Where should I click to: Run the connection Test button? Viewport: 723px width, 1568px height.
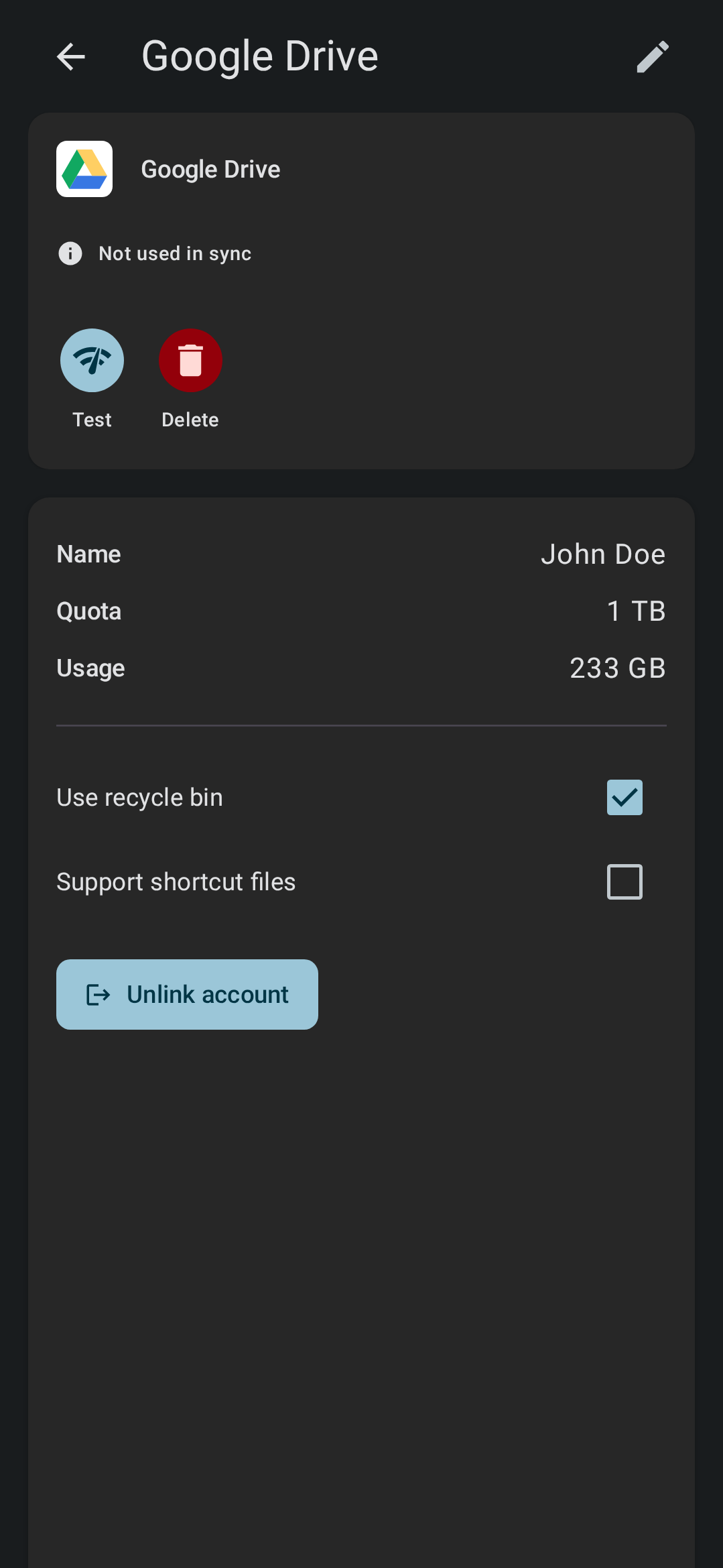(92, 361)
